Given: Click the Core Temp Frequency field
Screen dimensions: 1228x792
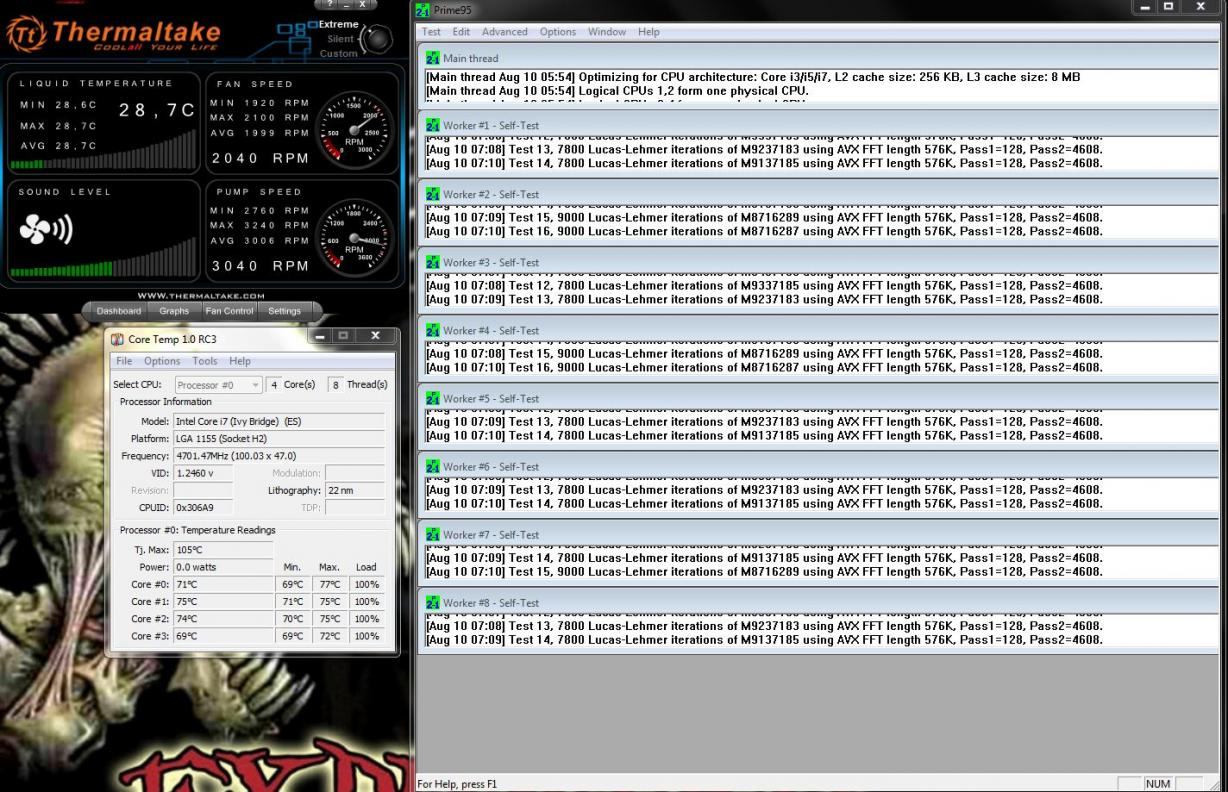Looking at the screenshot, I should click(278, 455).
